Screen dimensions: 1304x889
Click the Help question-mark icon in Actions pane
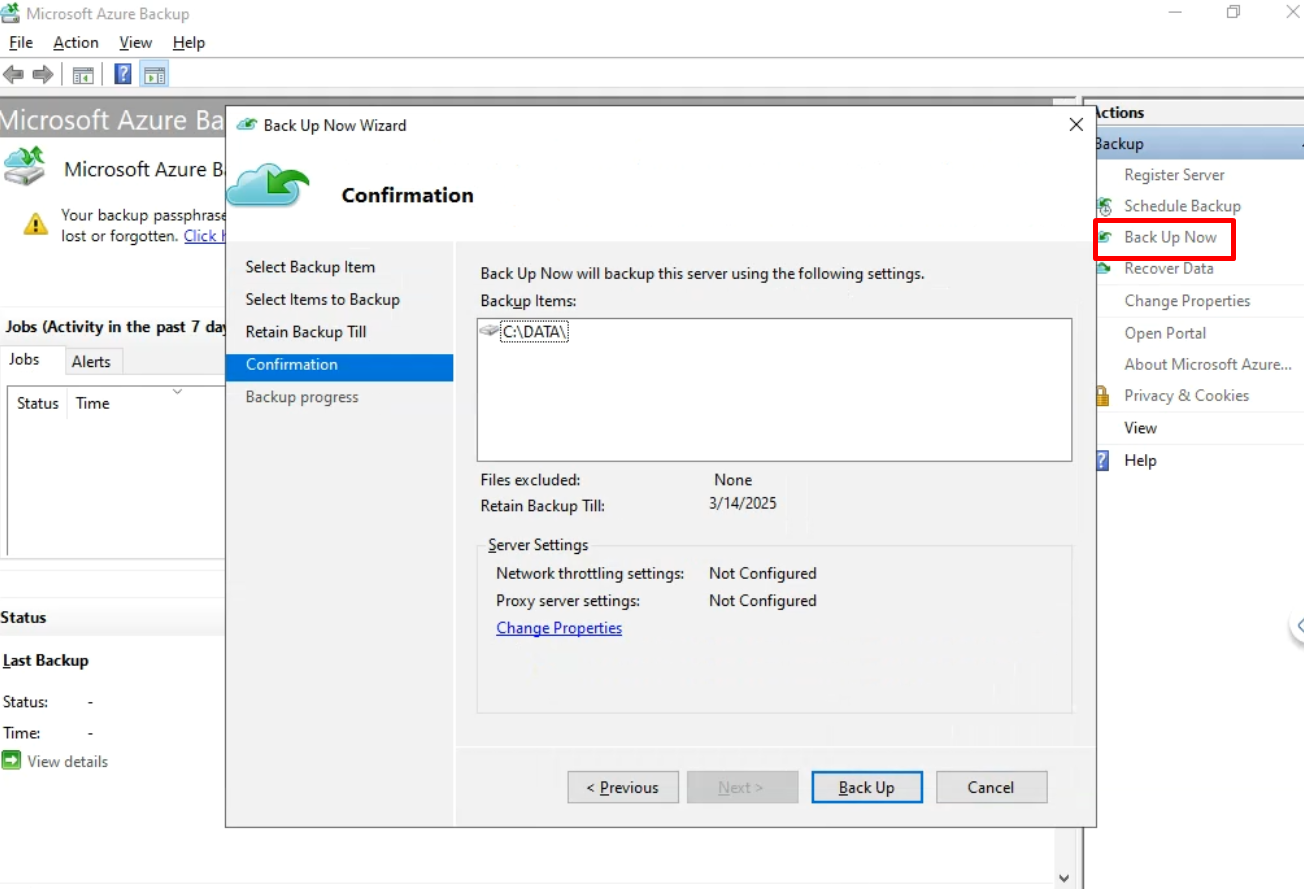[1103, 460]
